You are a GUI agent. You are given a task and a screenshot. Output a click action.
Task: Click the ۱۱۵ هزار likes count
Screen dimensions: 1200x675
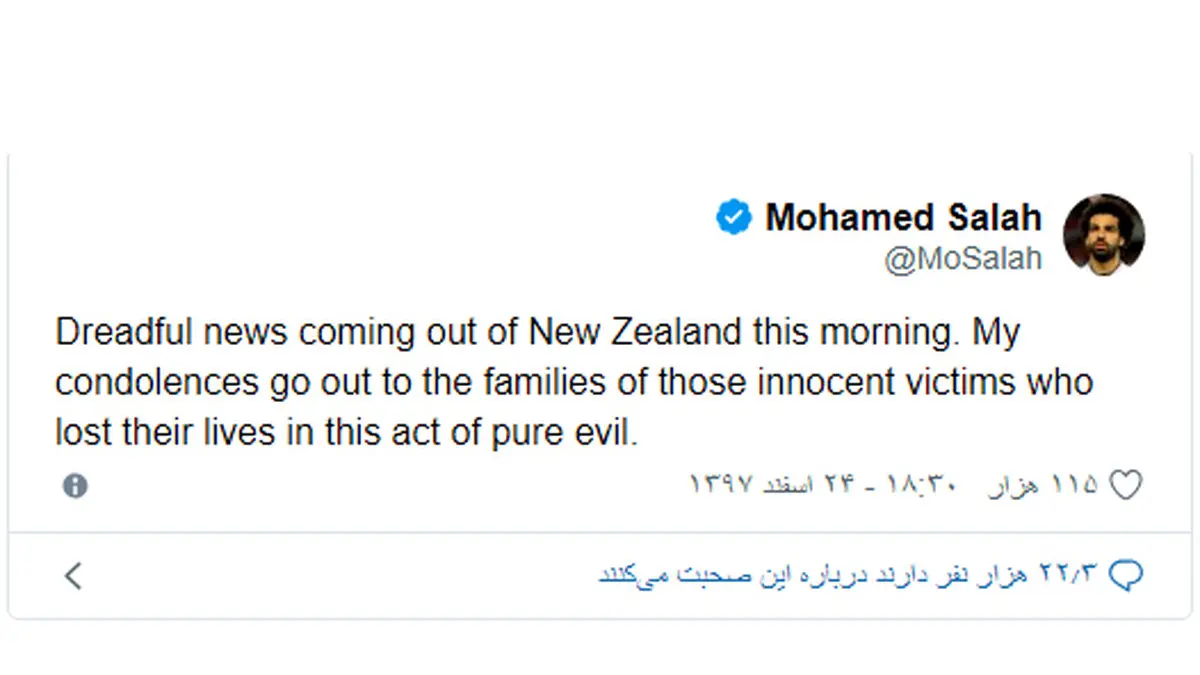pos(1043,486)
